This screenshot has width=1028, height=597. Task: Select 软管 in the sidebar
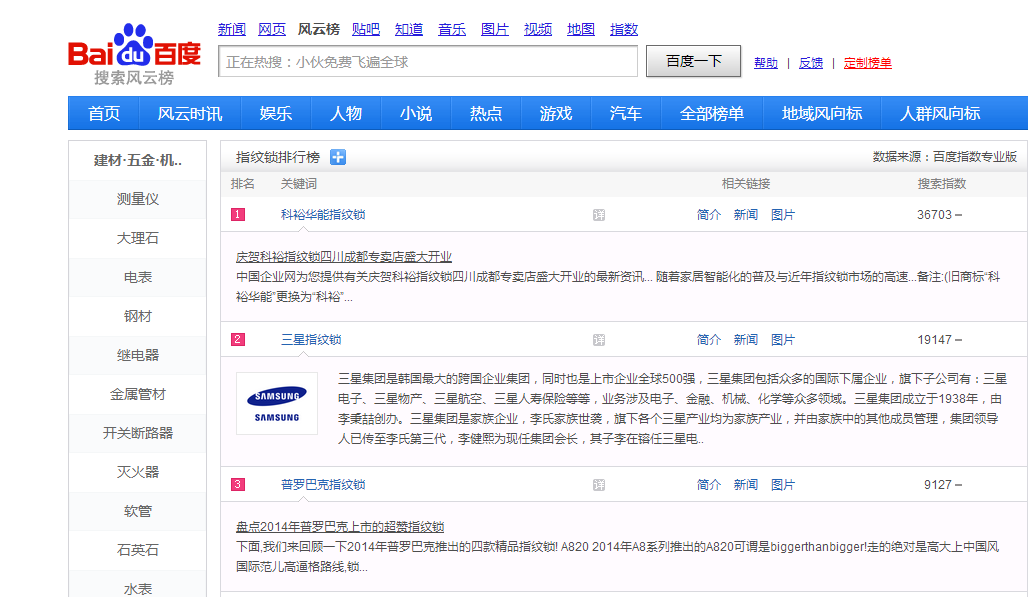(x=138, y=511)
